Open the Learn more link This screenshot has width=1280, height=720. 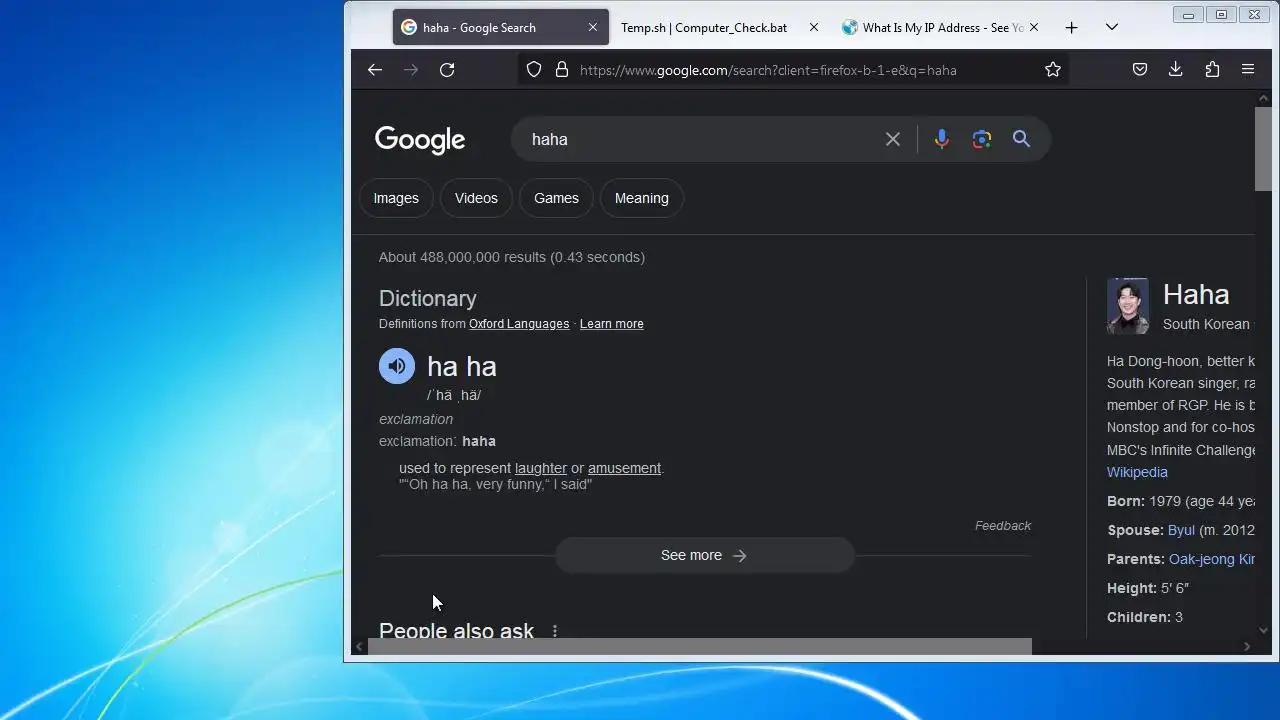pyautogui.click(x=612, y=324)
